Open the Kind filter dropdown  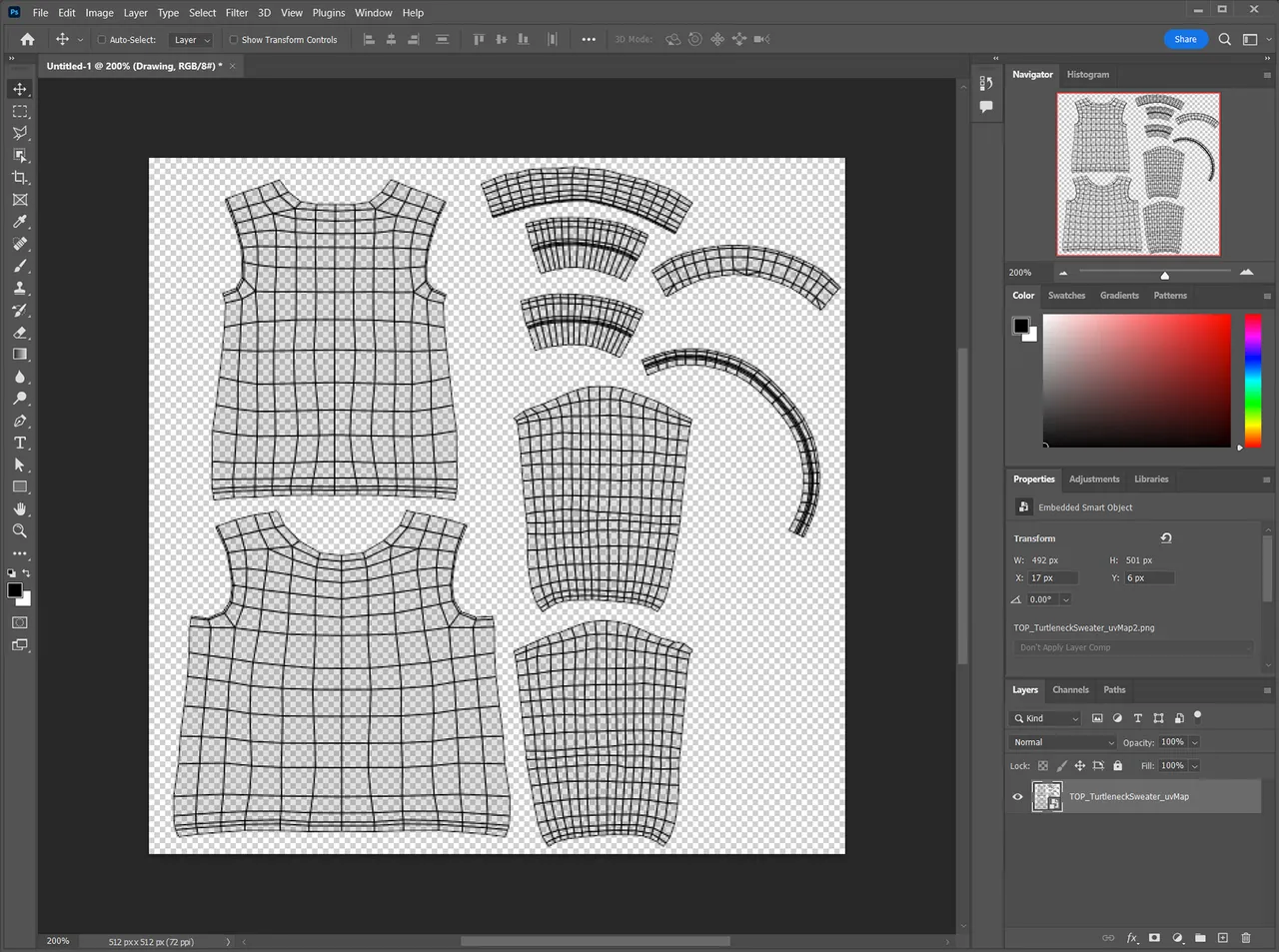1044,718
